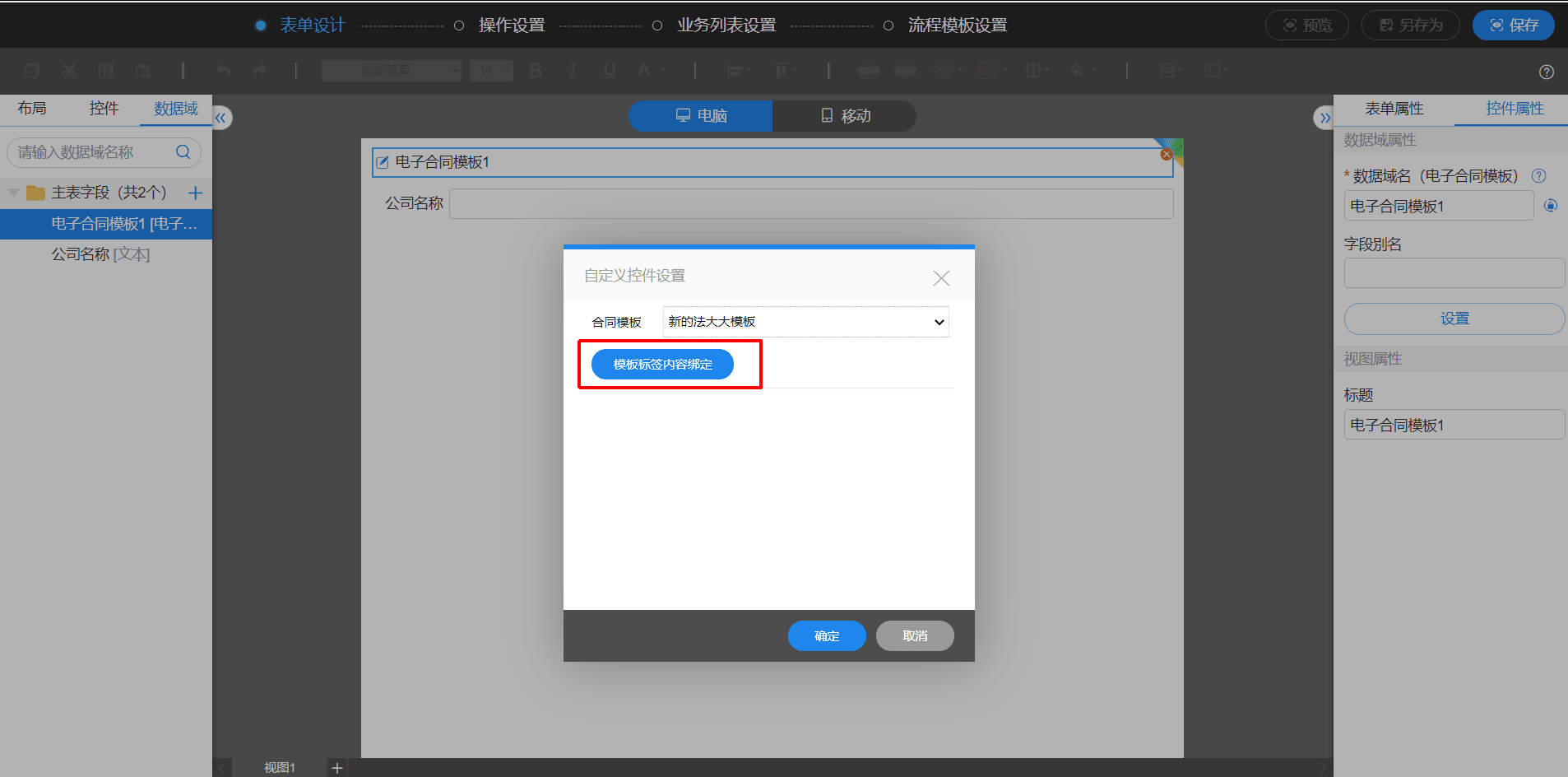Open the font name dropdown in toolbar
The image size is (1568, 777).
(392, 71)
